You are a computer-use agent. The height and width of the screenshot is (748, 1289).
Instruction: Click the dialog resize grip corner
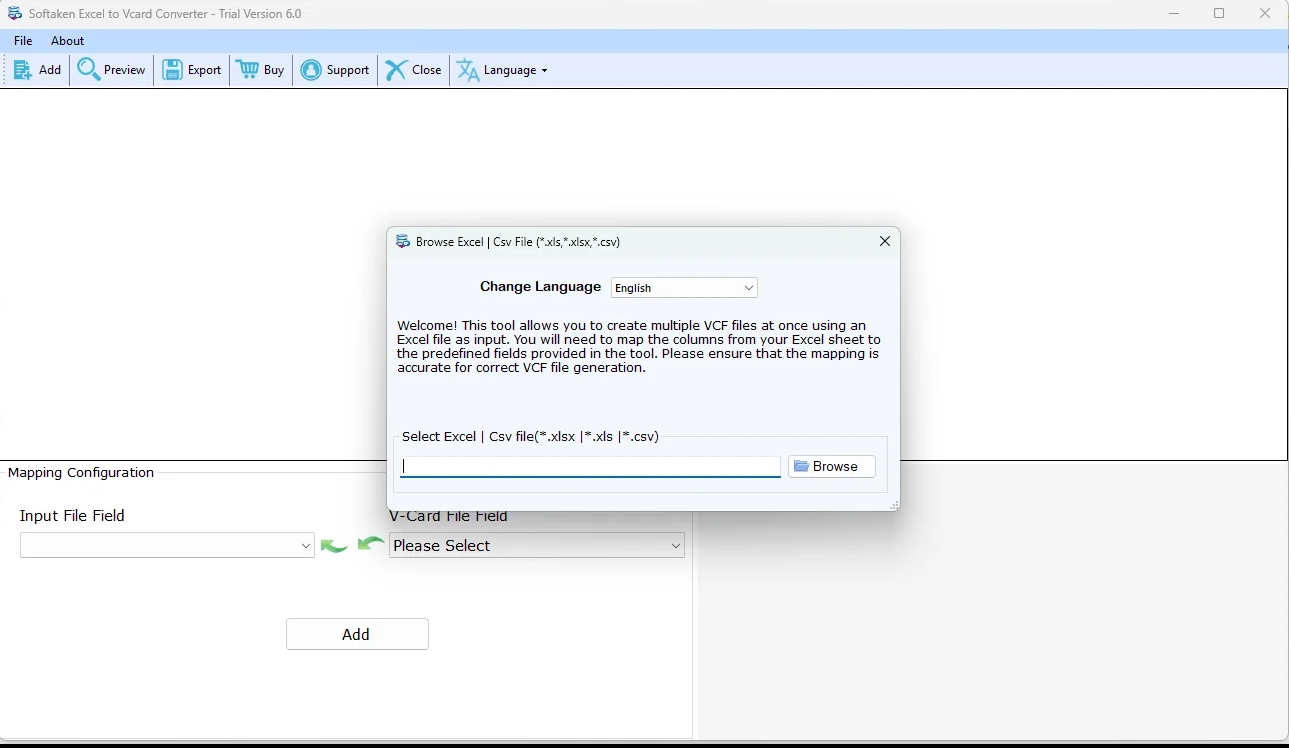[893, 505]
